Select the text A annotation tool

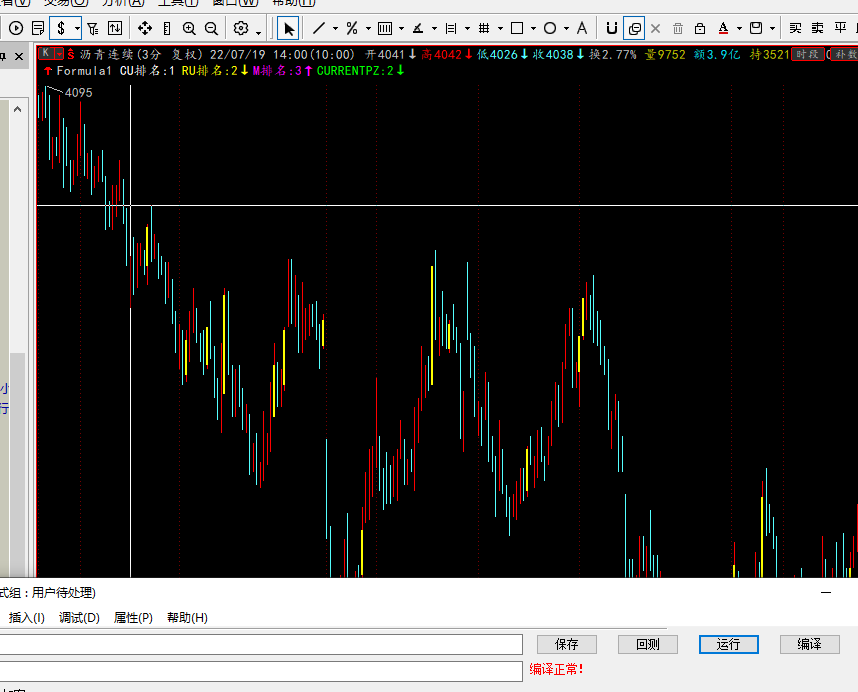click(x=582, y=28)
